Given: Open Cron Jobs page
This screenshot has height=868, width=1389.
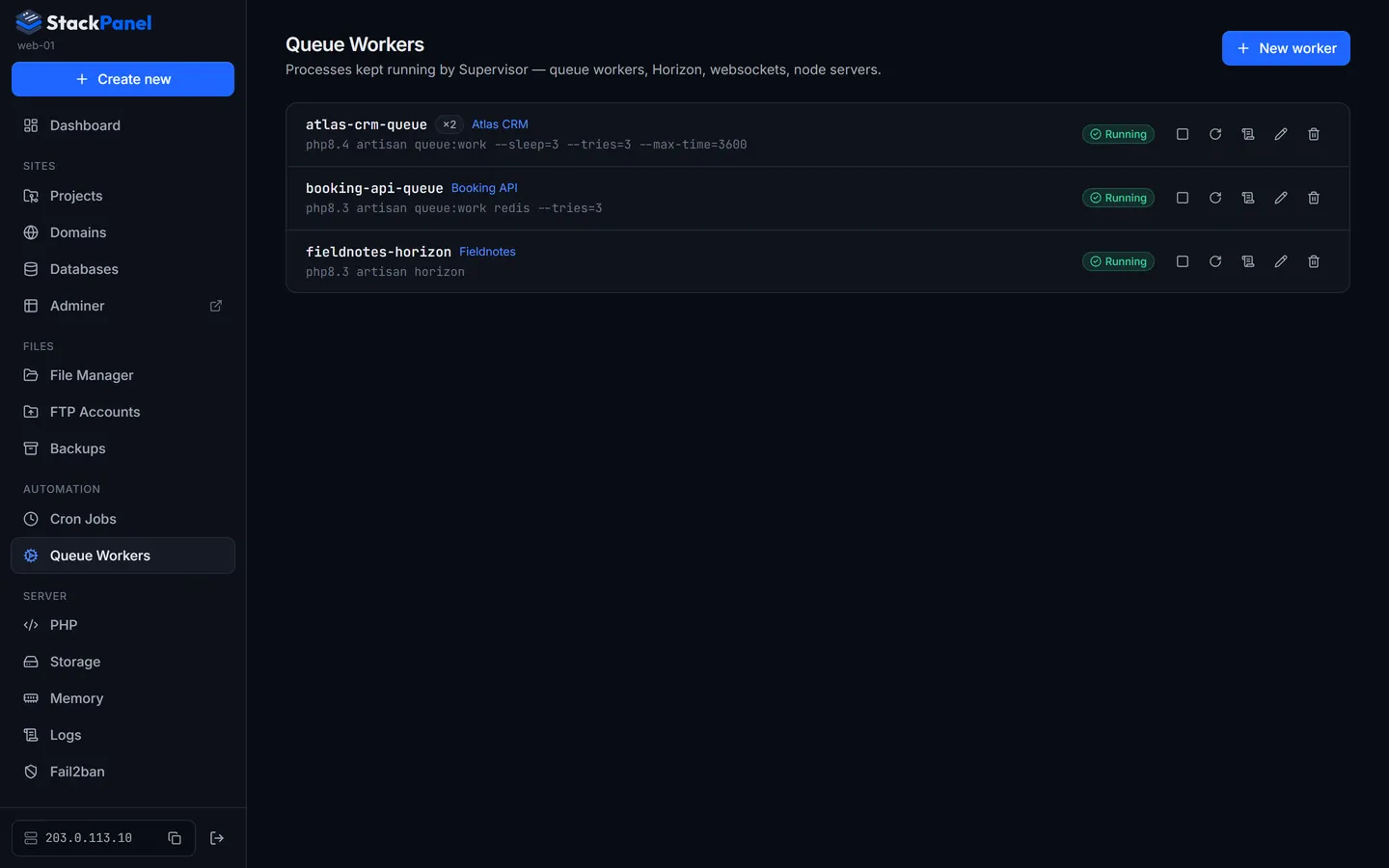Looking at the screenshot, I should click(x=123, y=519).
